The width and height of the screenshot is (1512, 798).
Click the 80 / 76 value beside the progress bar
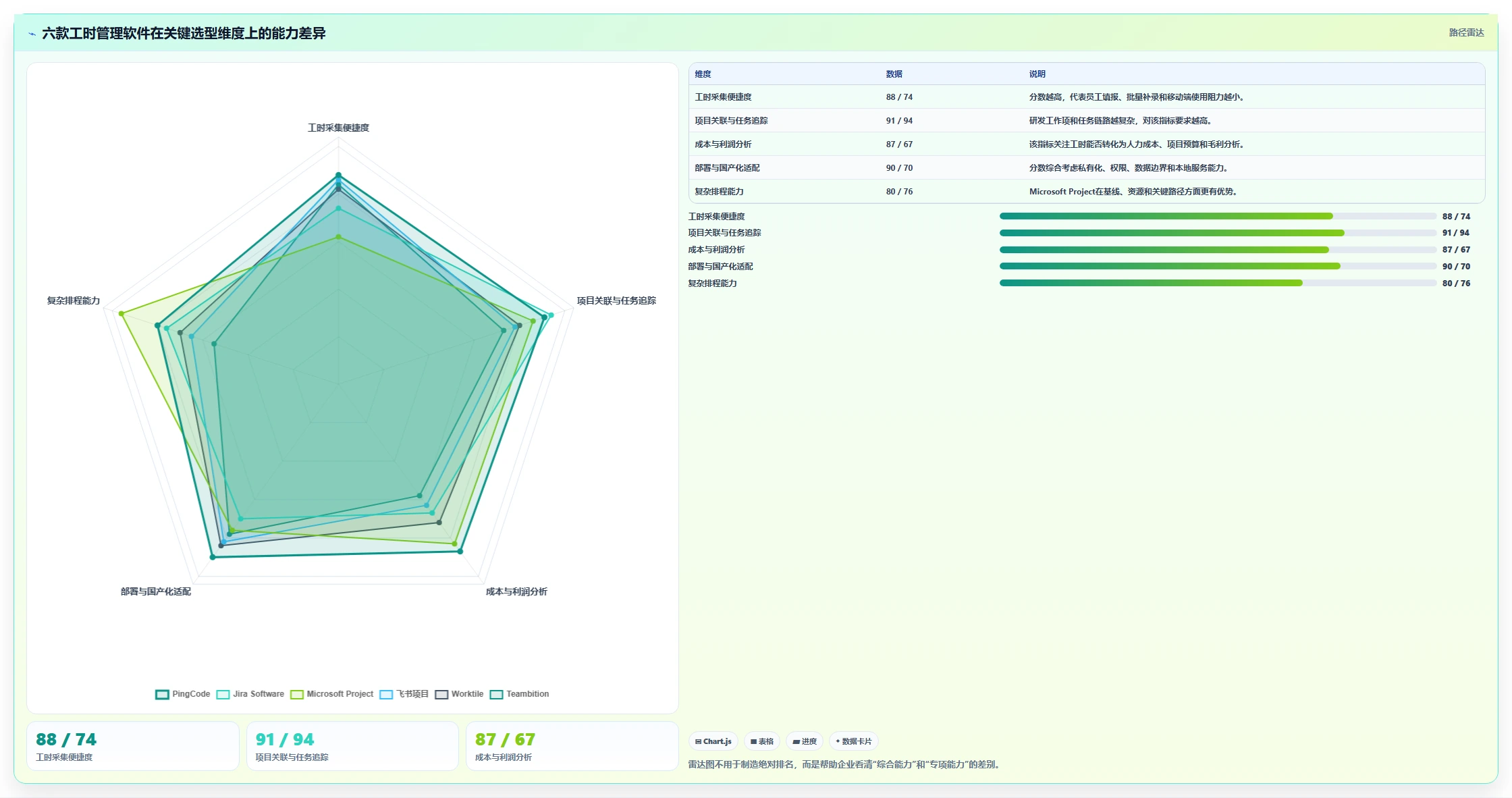coord(1456,284)
